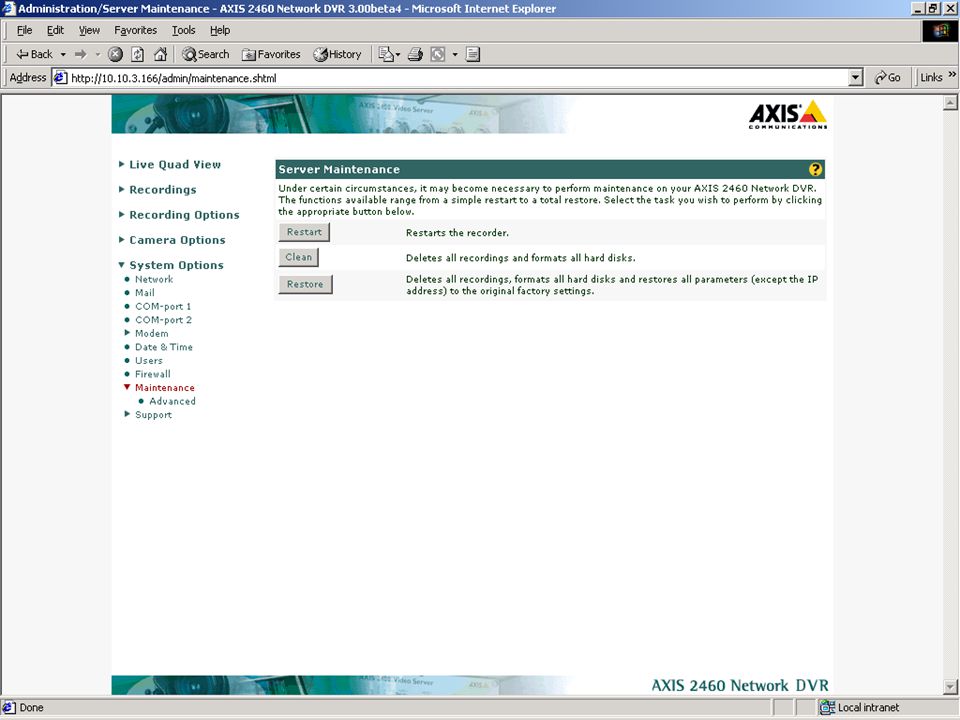
Task: Open the Users settings link
Action: 149,360
